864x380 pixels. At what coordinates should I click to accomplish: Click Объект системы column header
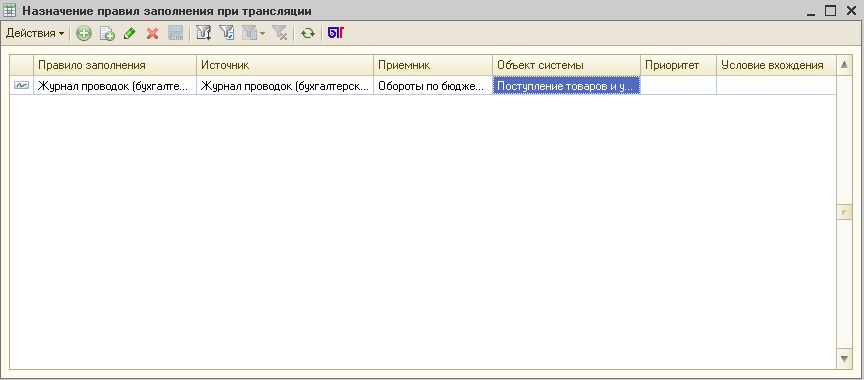point(566,65)
